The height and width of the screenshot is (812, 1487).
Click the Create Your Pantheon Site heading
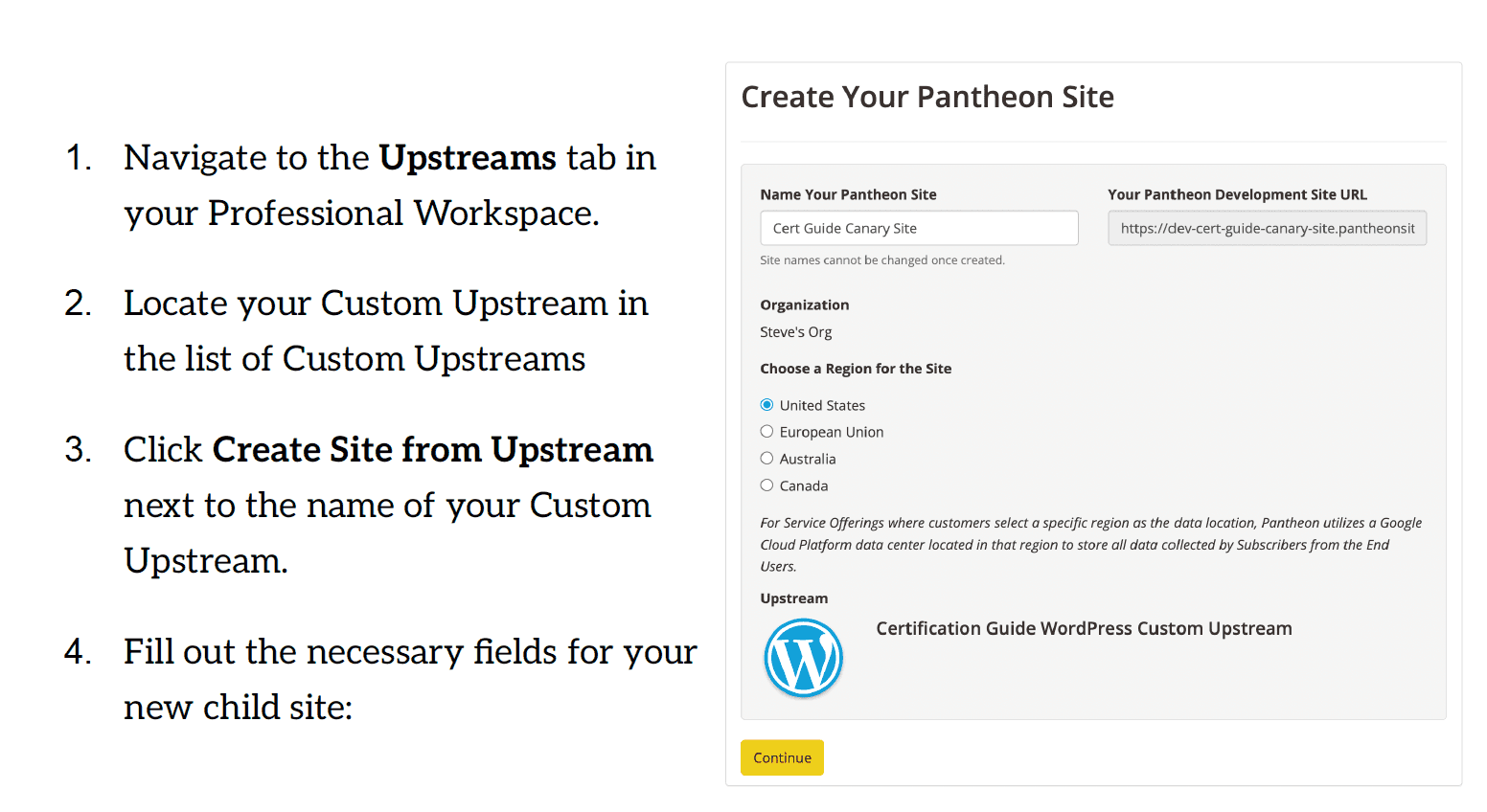[927, 97]
